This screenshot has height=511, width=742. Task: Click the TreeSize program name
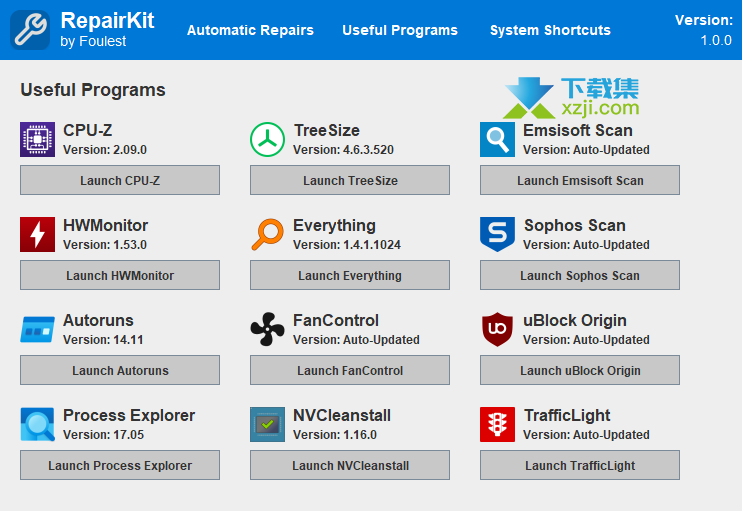pyautogui.click(x=327, y=130)
